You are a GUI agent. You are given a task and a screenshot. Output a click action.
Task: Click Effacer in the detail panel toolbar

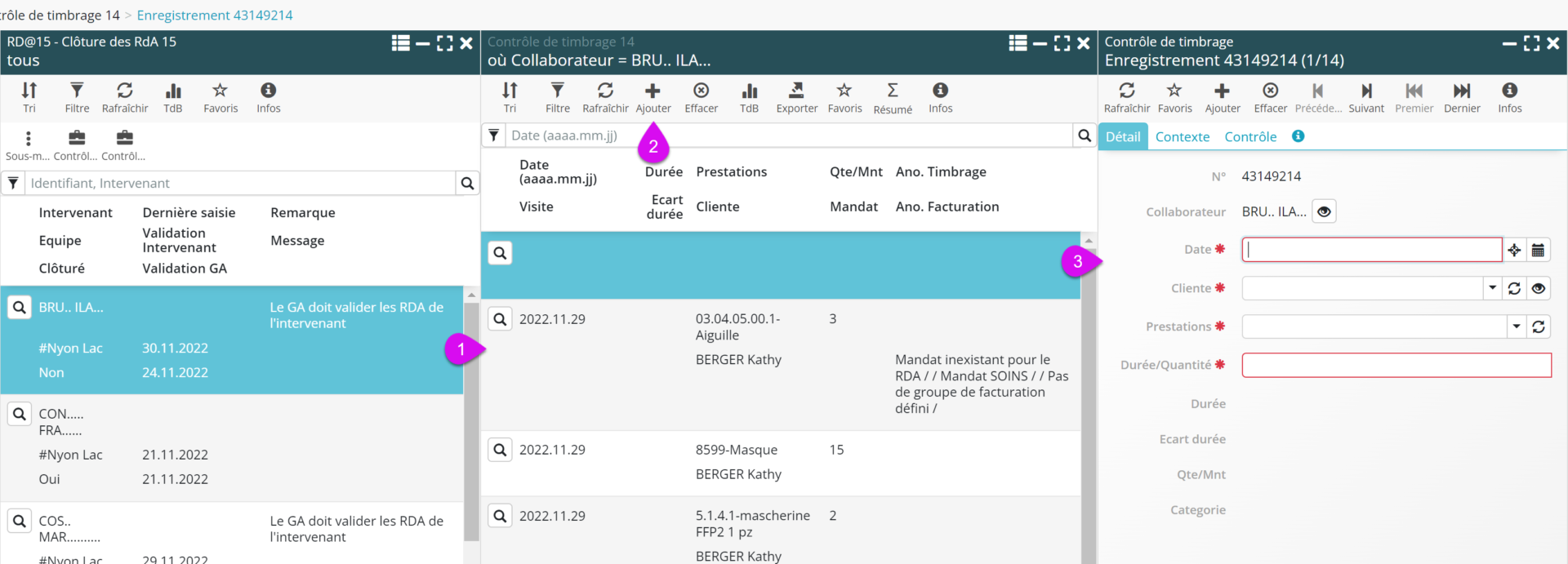pos(1270,97)
